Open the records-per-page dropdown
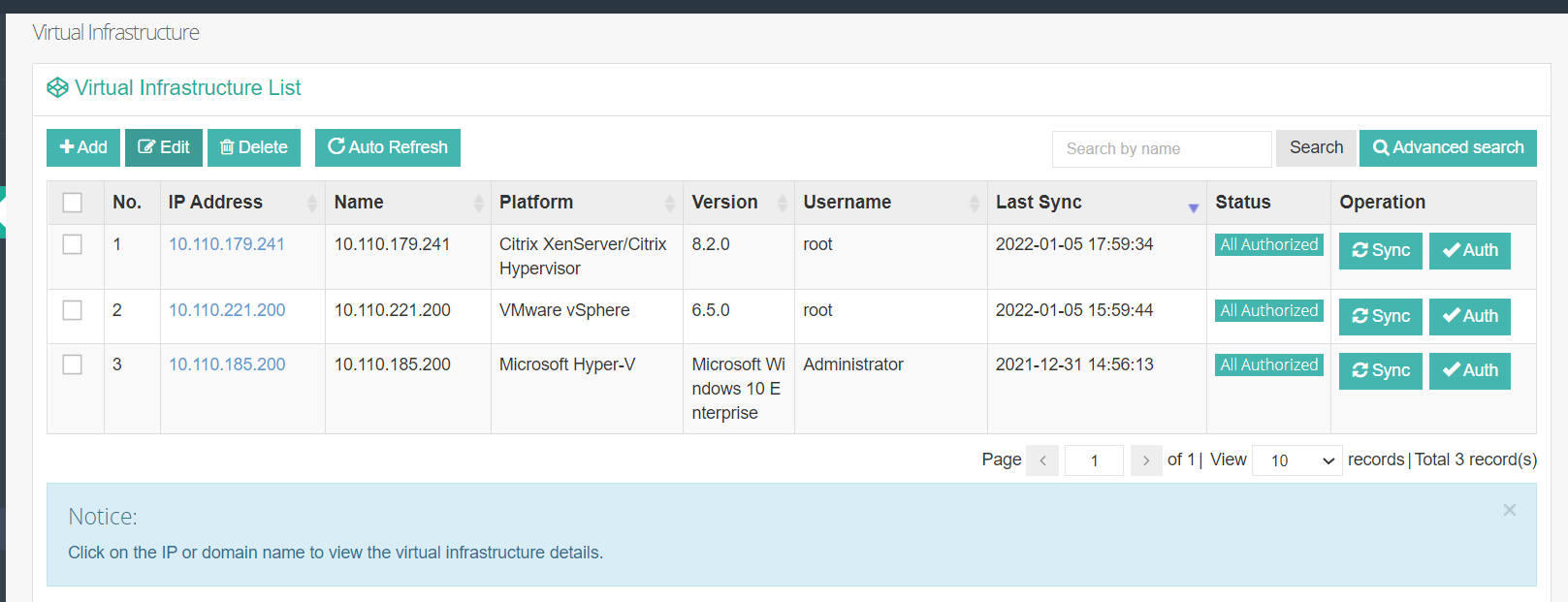 coord(1297,460)
